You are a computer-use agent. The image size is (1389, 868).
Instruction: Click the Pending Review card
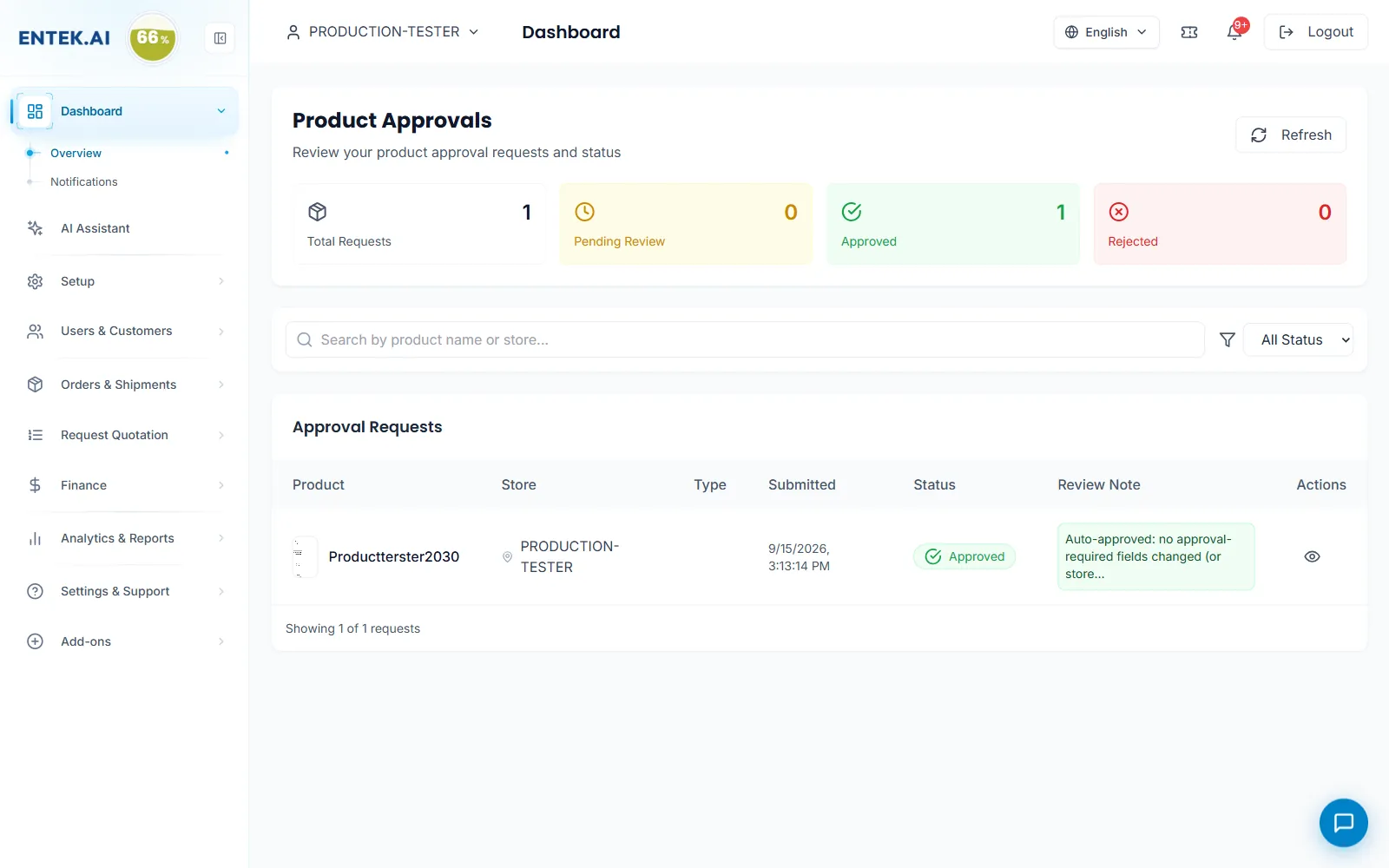tap(686, 224)
